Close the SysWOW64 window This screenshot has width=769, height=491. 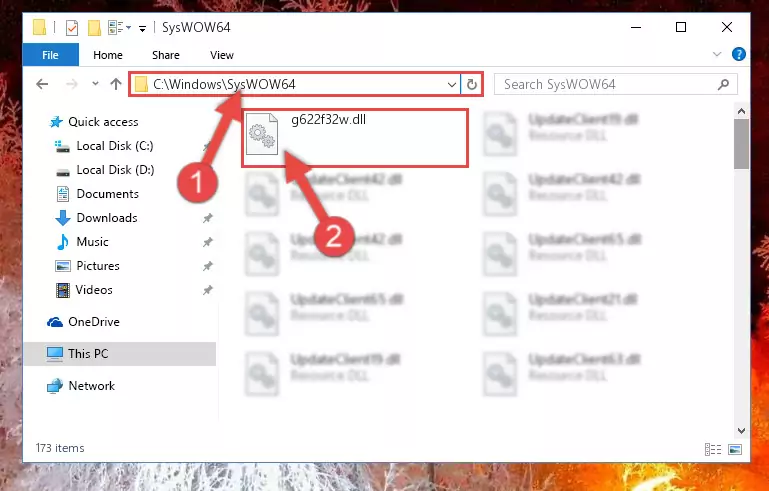pyautogui.click(x=727, y=27)
